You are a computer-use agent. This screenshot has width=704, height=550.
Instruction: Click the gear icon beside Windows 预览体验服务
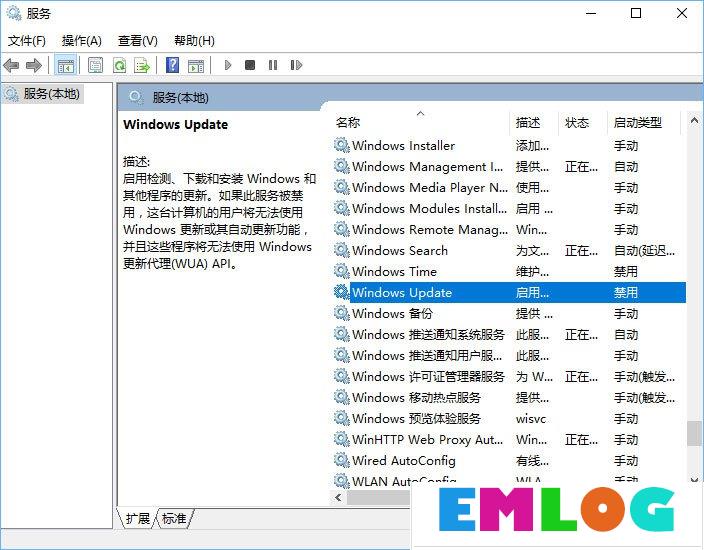coord(342,418)
